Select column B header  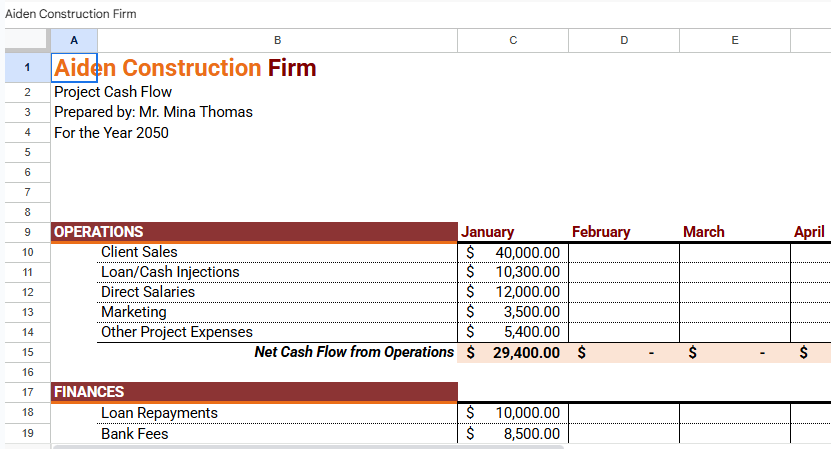[x=277, y=40]
